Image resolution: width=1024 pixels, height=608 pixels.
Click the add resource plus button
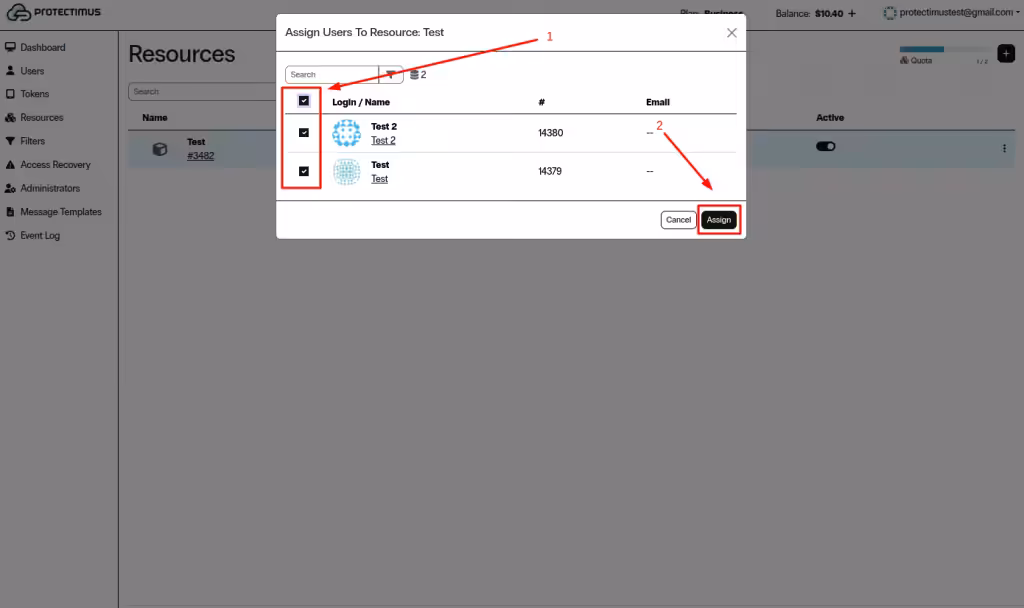(x=1006, y=54)
